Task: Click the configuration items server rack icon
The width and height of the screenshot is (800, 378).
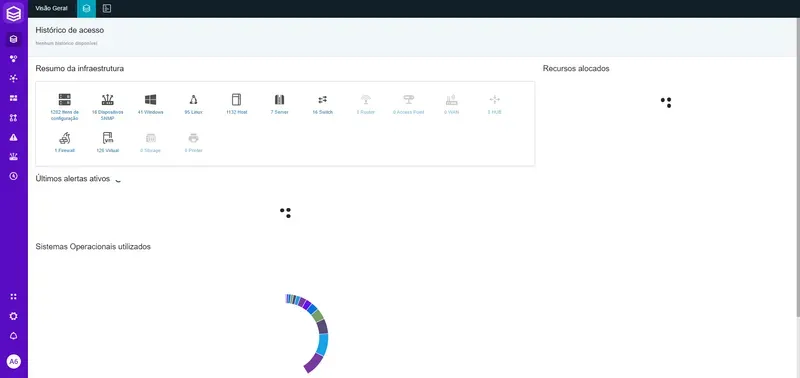Action: pos(65,99)
